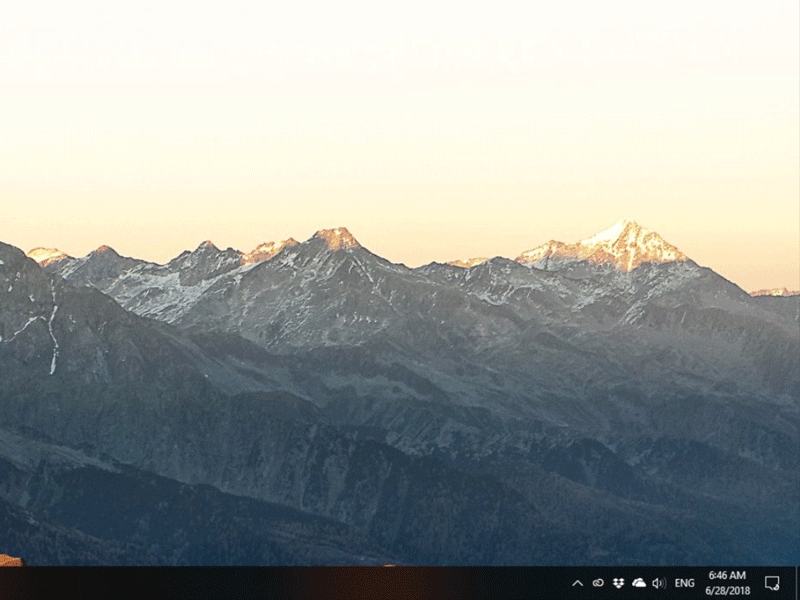
Task: Open the Action Center notification icon
Action: [770, 583]
